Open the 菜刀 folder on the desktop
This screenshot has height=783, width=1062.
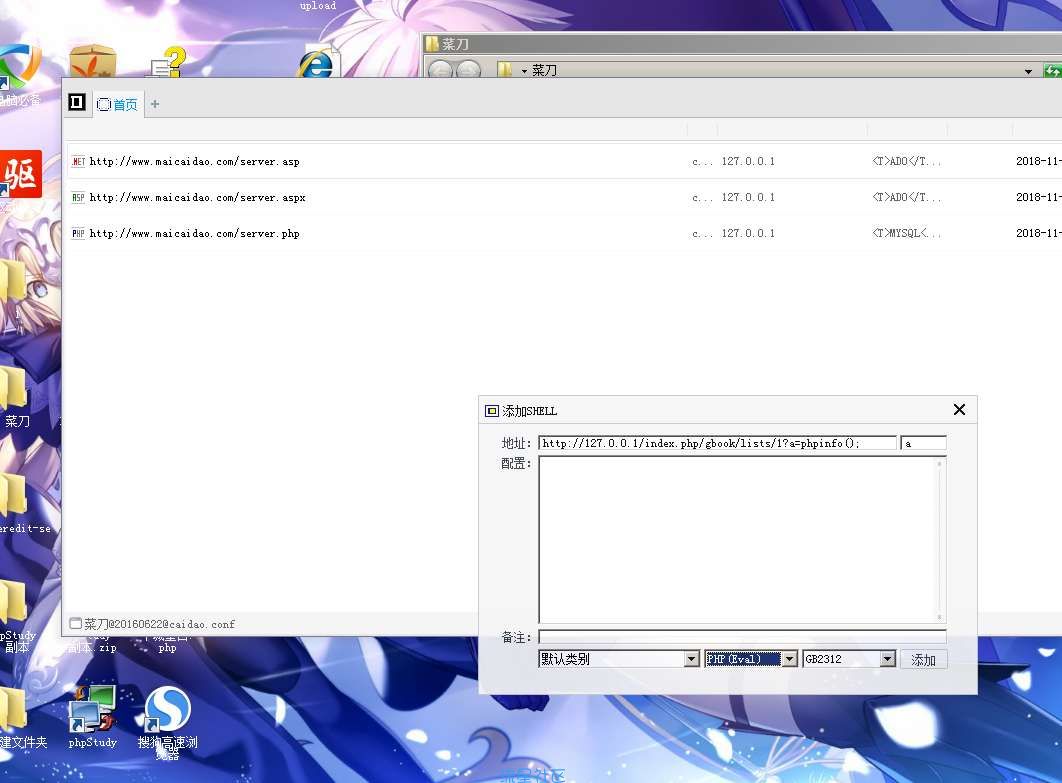pyautogui.click(x=15, y=398)
